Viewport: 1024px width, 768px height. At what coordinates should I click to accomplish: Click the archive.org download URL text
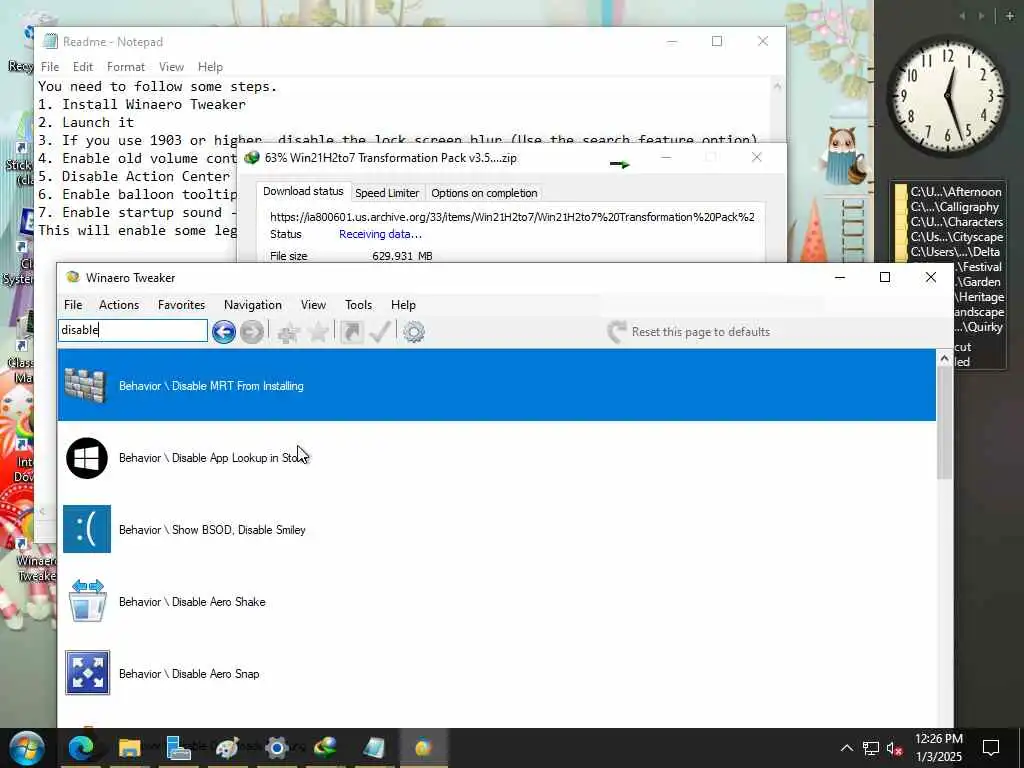click(512, 217)
